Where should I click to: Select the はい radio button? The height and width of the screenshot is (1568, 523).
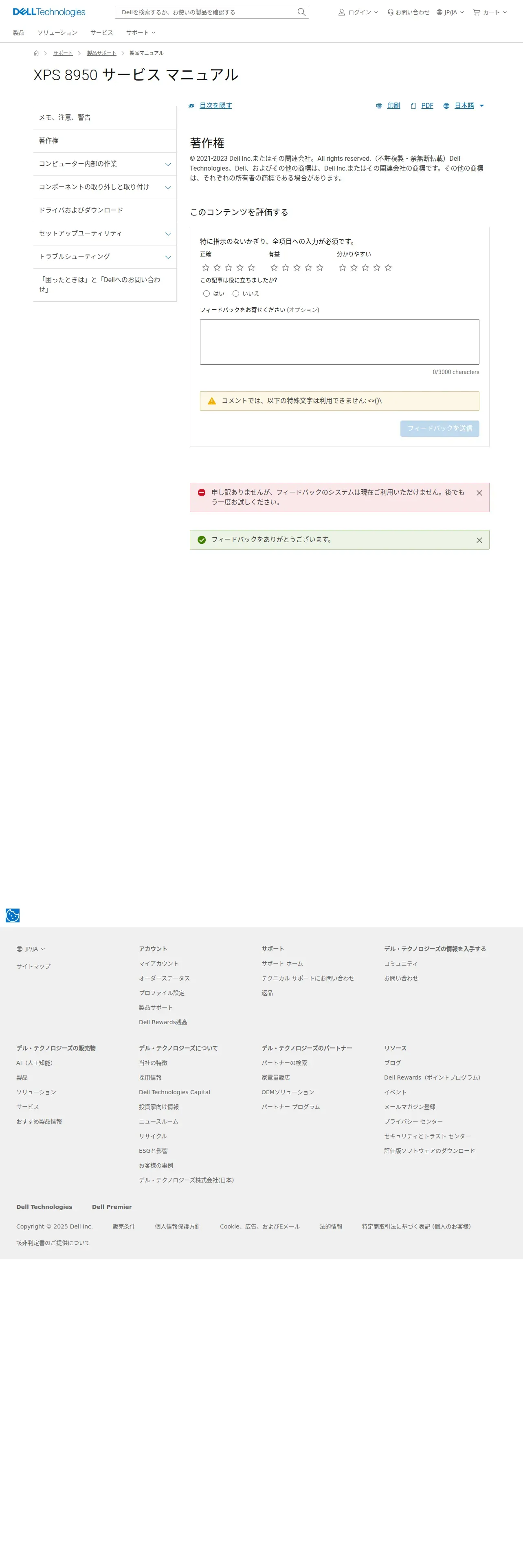(x=207, y=293)
